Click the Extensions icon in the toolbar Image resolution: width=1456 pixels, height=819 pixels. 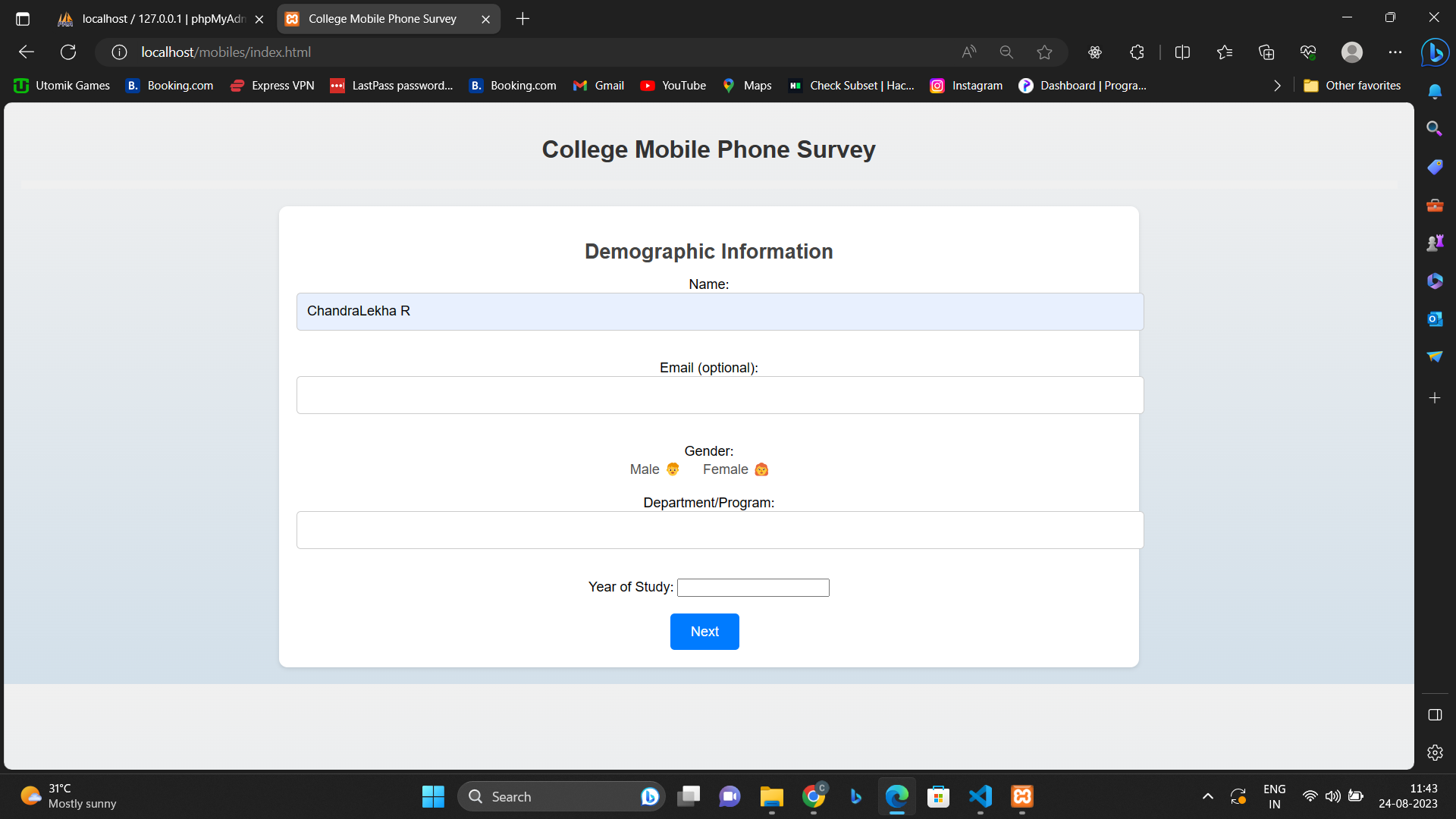click(1136, 52)
